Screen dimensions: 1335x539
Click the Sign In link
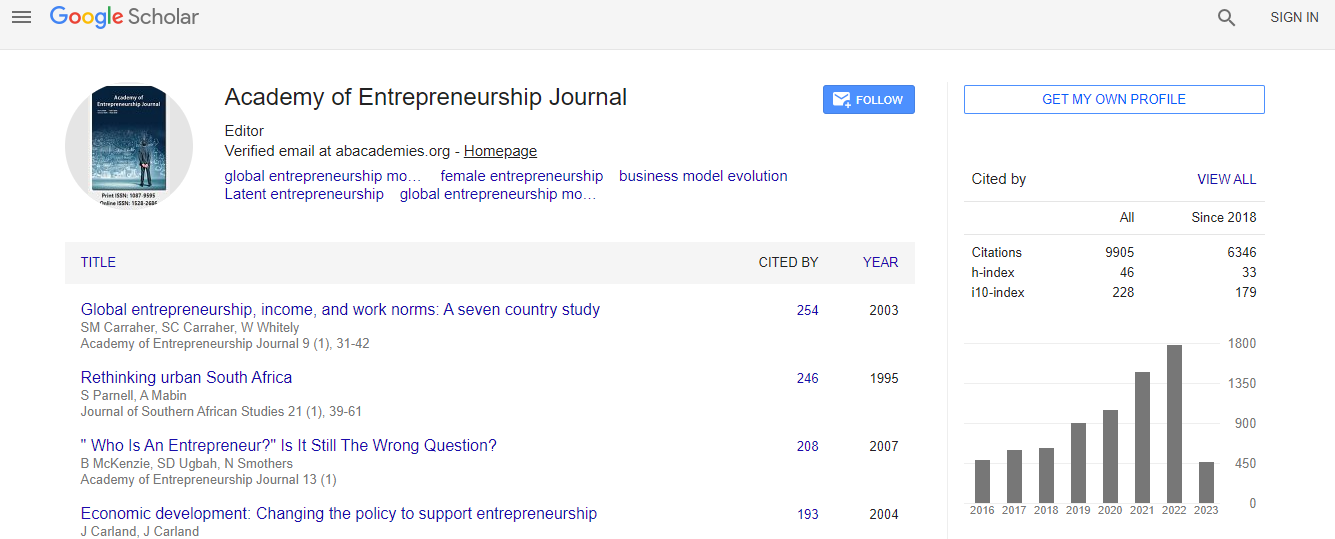coord(1294,17)
